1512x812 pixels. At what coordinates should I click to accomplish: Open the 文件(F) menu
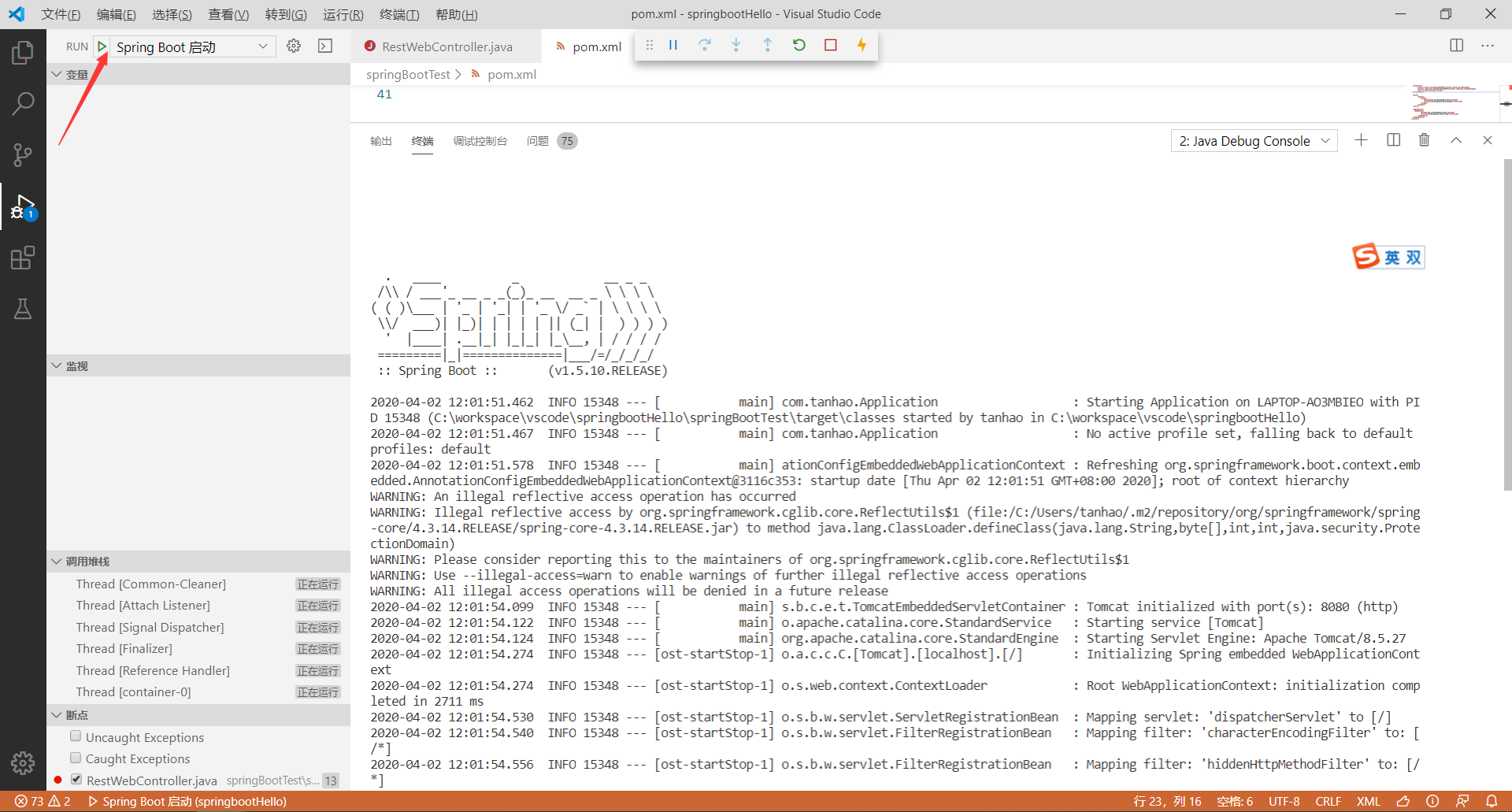[x=61, y=14]
